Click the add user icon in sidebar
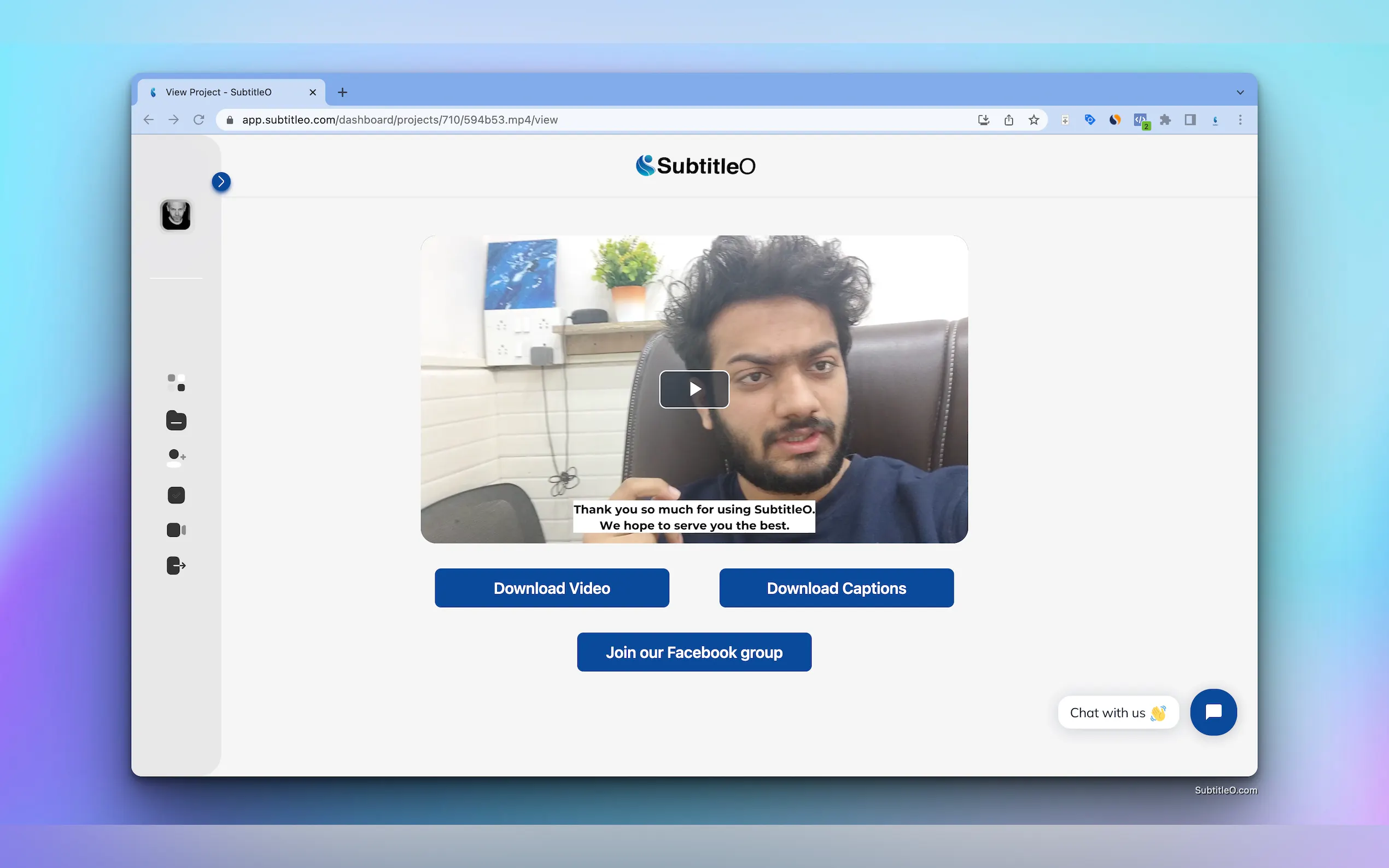1389x868 pixels. point(176,458)
